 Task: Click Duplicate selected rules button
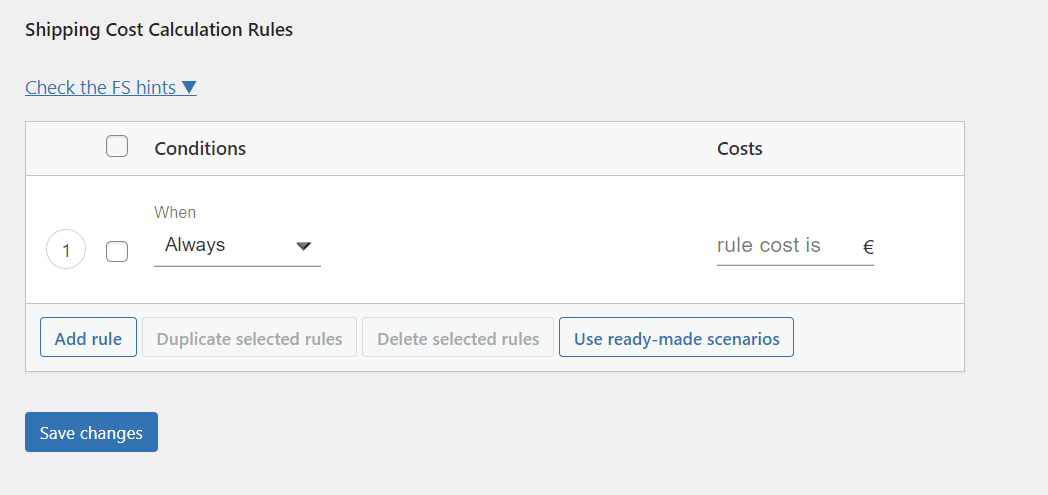coord(249,338)
